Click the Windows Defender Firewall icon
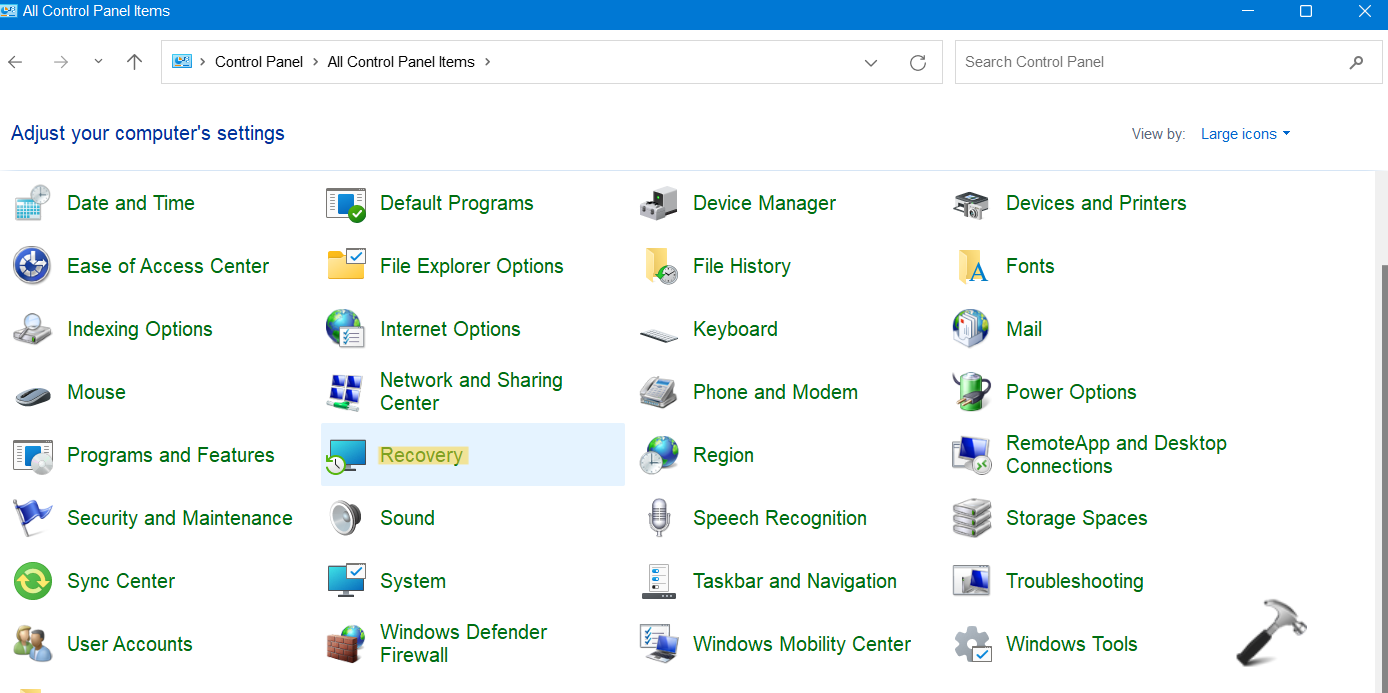1388x693 pixels. [x=346, y=644]
